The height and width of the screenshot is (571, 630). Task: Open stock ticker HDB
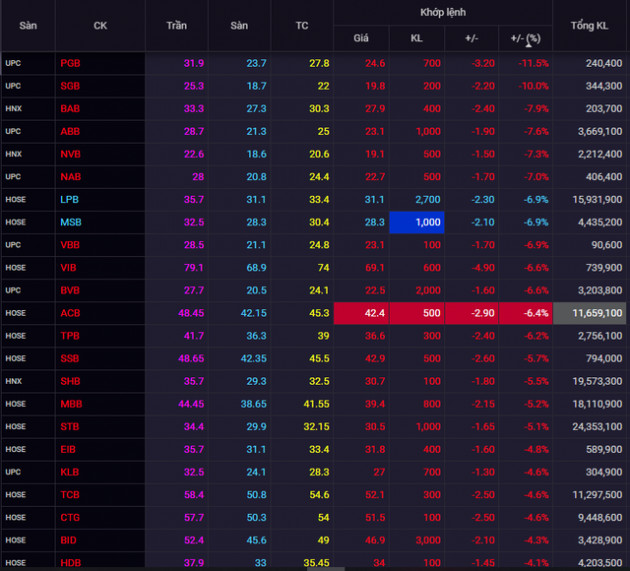pos(70,563)
